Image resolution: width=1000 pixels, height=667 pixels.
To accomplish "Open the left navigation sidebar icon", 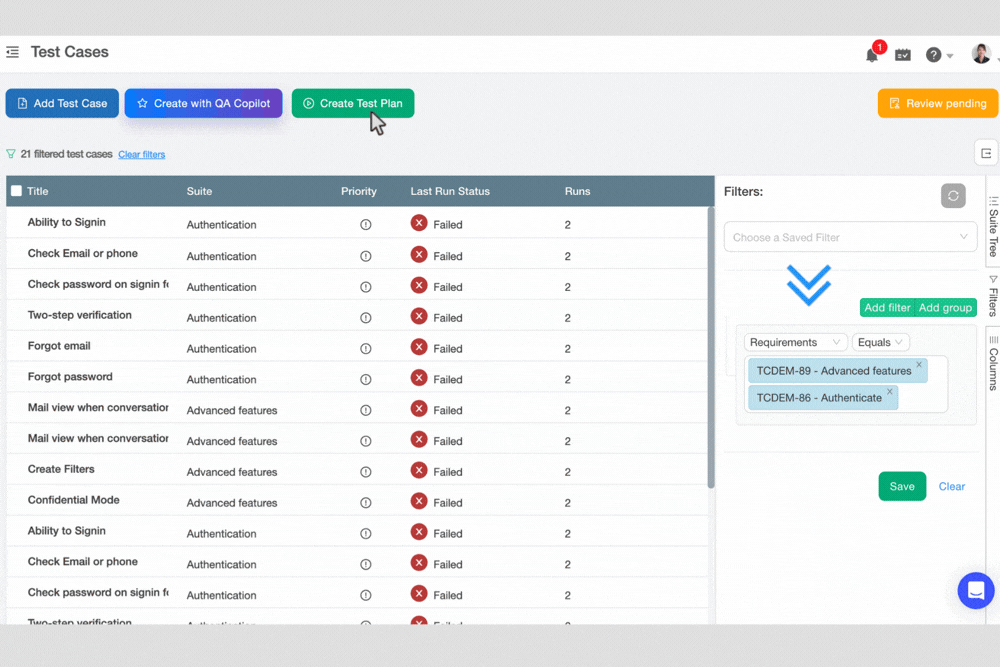I will (x=13, y=52).
